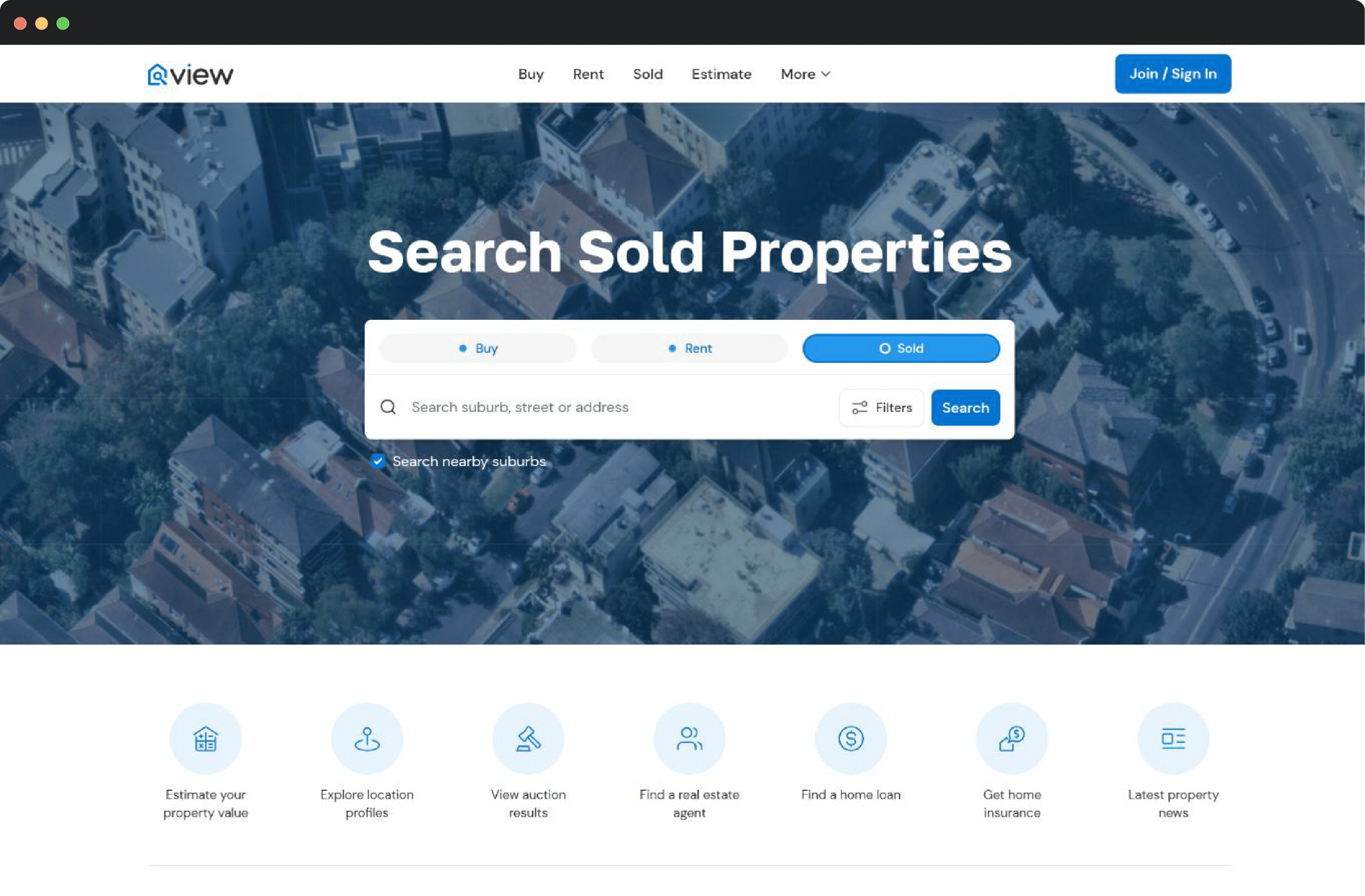Select the Sold radio button tab
The image size is (1365, 896).
(901, 348)
